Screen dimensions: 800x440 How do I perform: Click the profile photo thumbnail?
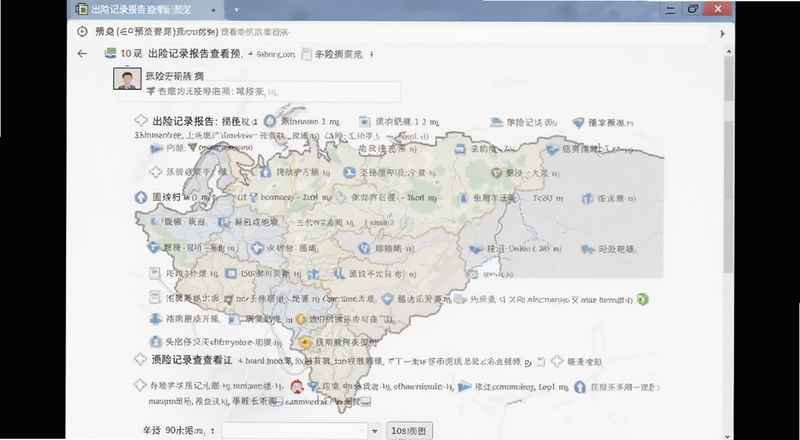pyautogui.click(x=127, y=79)
